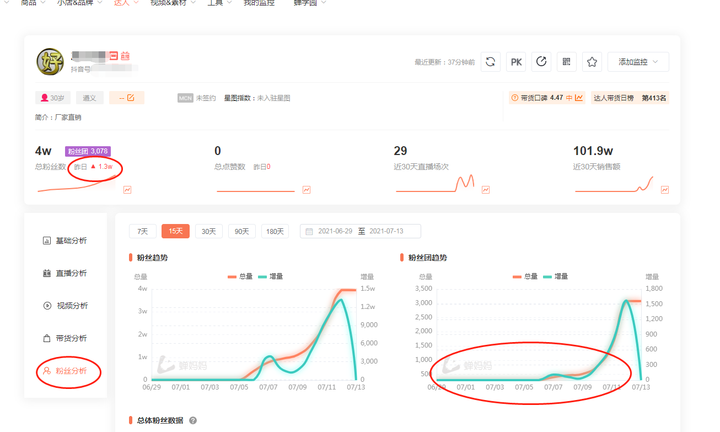The image size is (720, 432).
Task: Open 带货分析 sidebar section
Action: [65, 338]
